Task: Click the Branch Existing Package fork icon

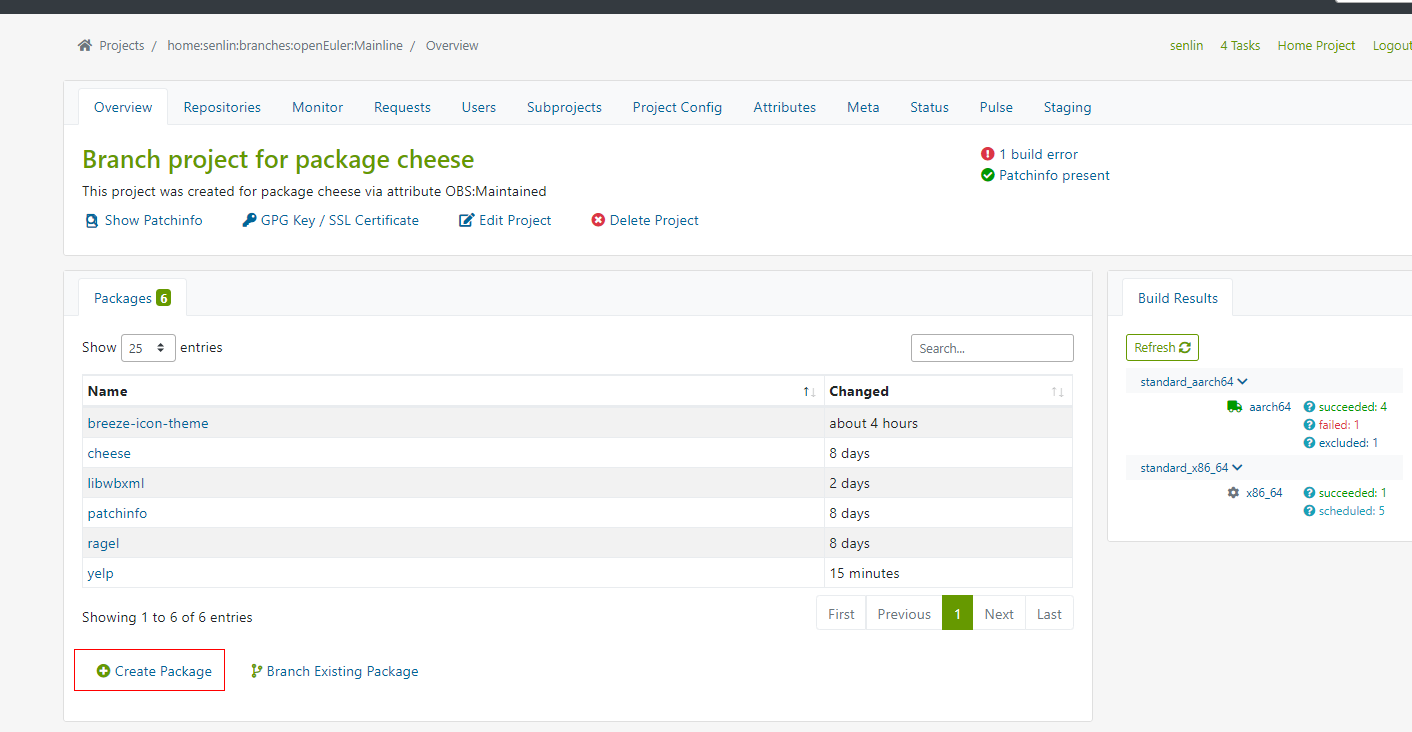Action: [x=256, y=671]
